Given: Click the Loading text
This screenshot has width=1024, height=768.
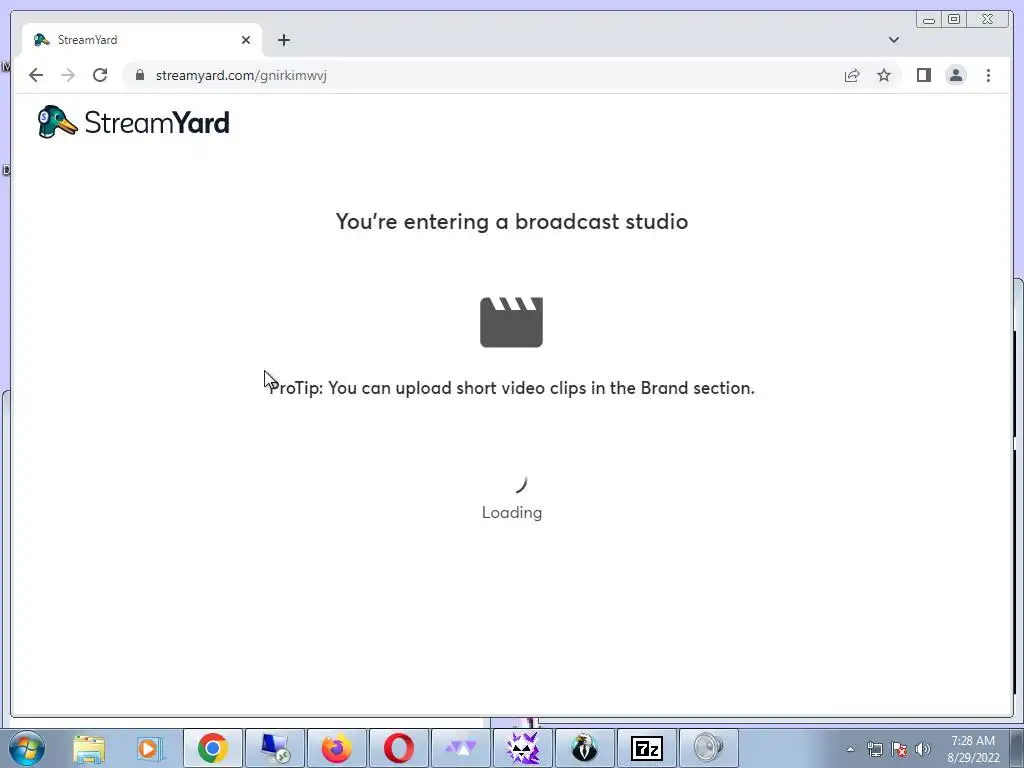Looking at the screenshot, I should pyautogui.click(x=512, y=513).
